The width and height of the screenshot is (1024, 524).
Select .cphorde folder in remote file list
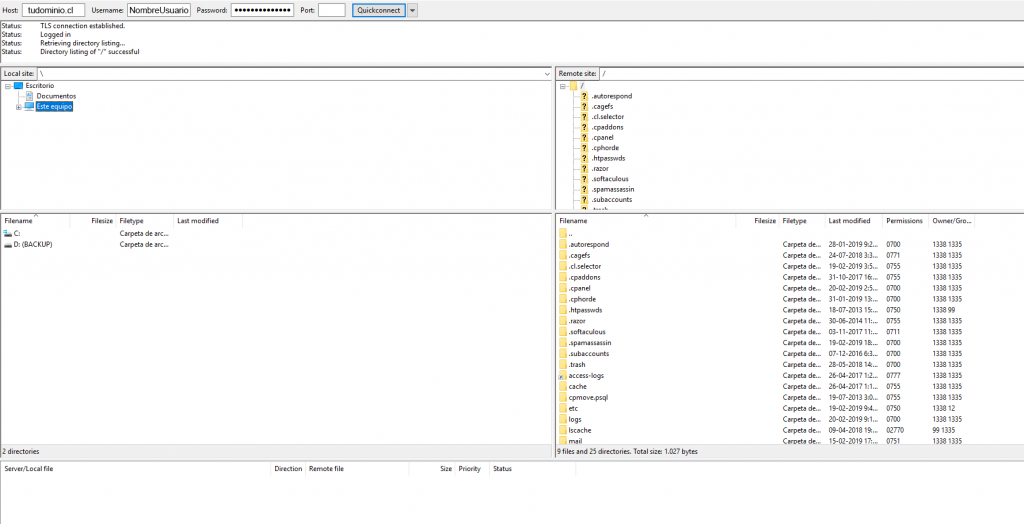[582, 299]
